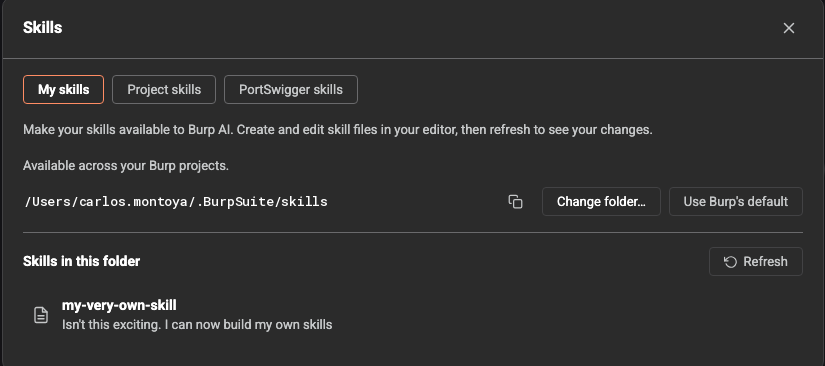
Task: Click the "Skills in this folder" heading
Action: pos(82,261)
